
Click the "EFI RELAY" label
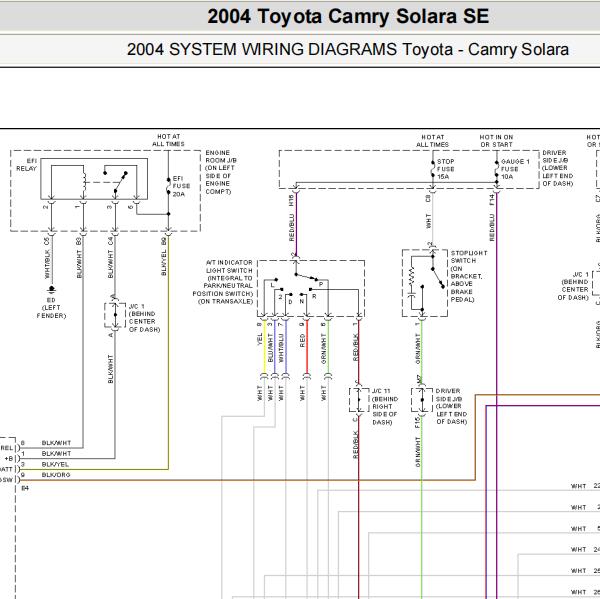[26, 165]
